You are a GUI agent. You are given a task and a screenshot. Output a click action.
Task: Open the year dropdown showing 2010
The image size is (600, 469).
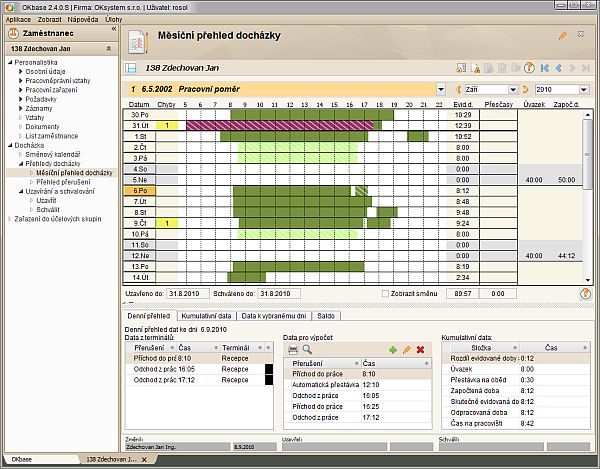[584, 90]
